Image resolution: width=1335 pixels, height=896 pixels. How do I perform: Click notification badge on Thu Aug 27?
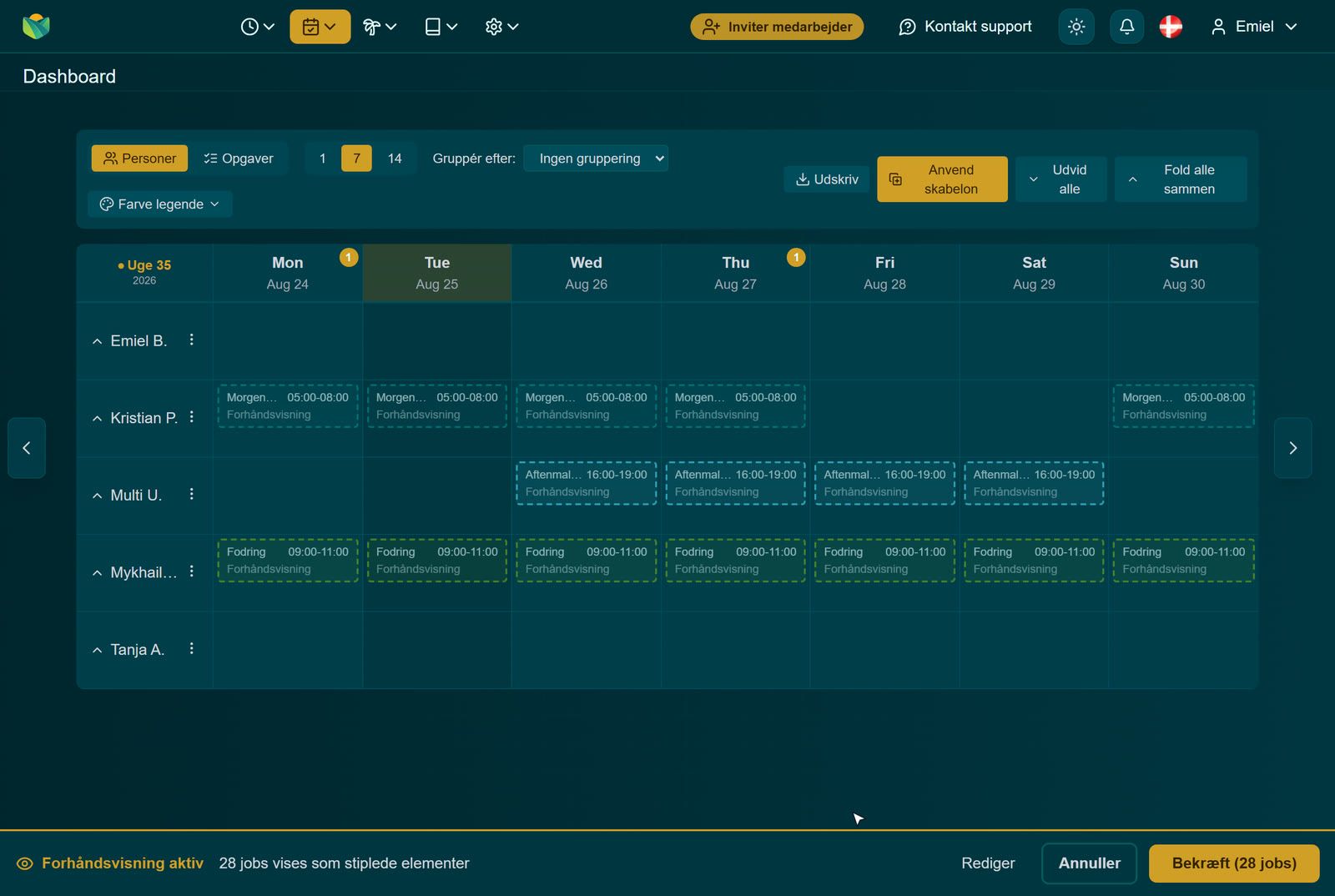pyautogui.click(x=796, y=257)
